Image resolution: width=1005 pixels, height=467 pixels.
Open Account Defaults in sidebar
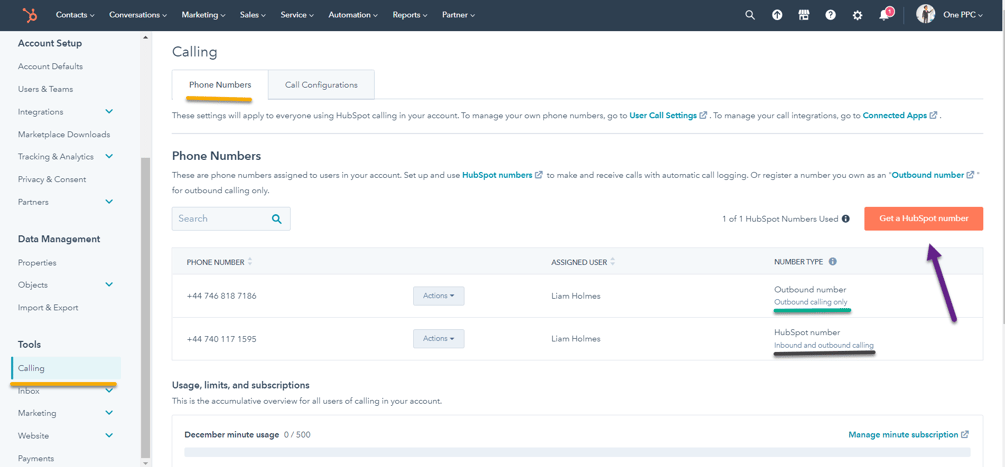coord(50,67)
